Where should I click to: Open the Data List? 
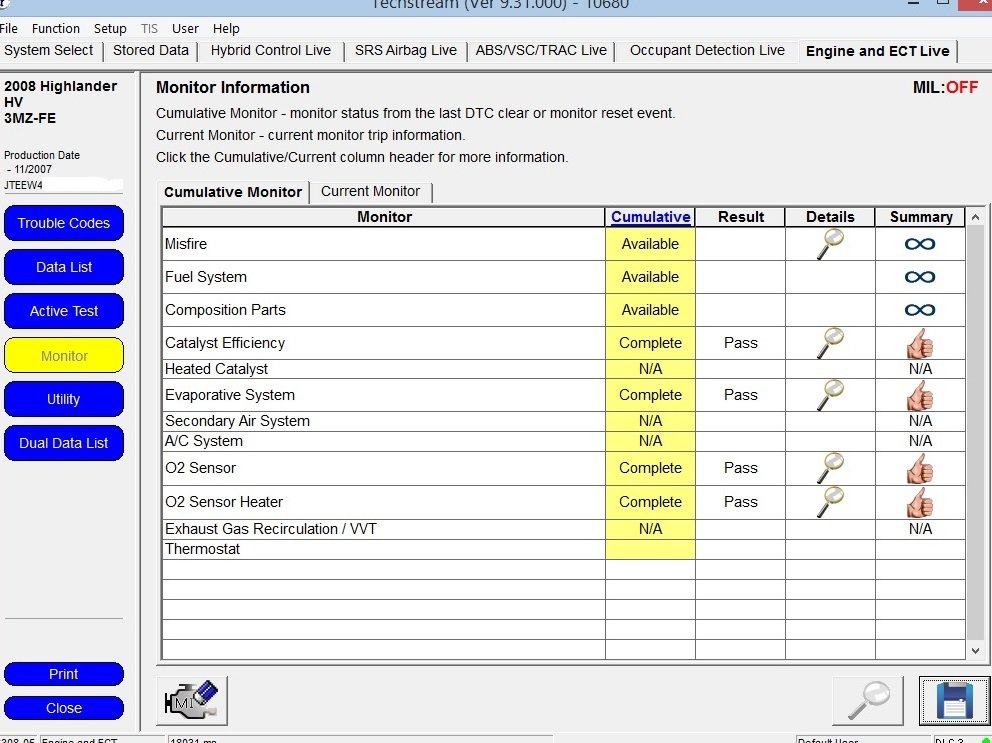(64, 267)
